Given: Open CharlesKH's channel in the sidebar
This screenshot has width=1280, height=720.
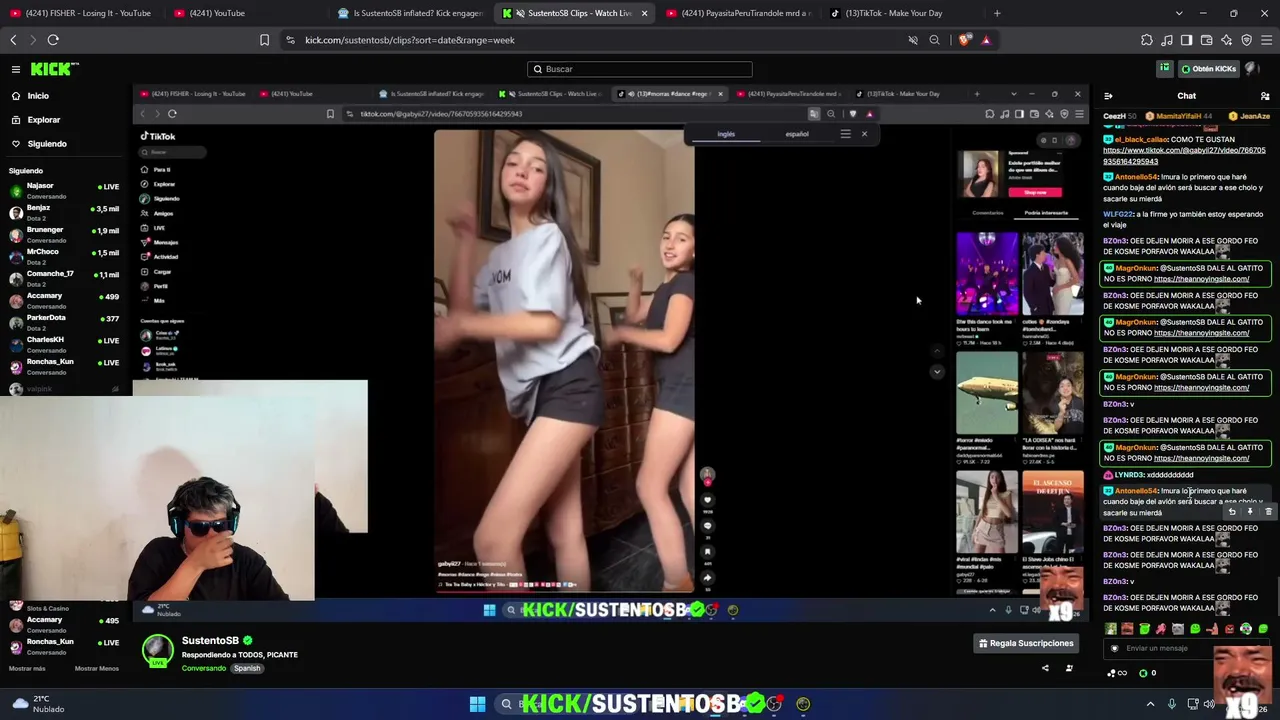Looking at the screenshot, I should click(x=64, y=344).
